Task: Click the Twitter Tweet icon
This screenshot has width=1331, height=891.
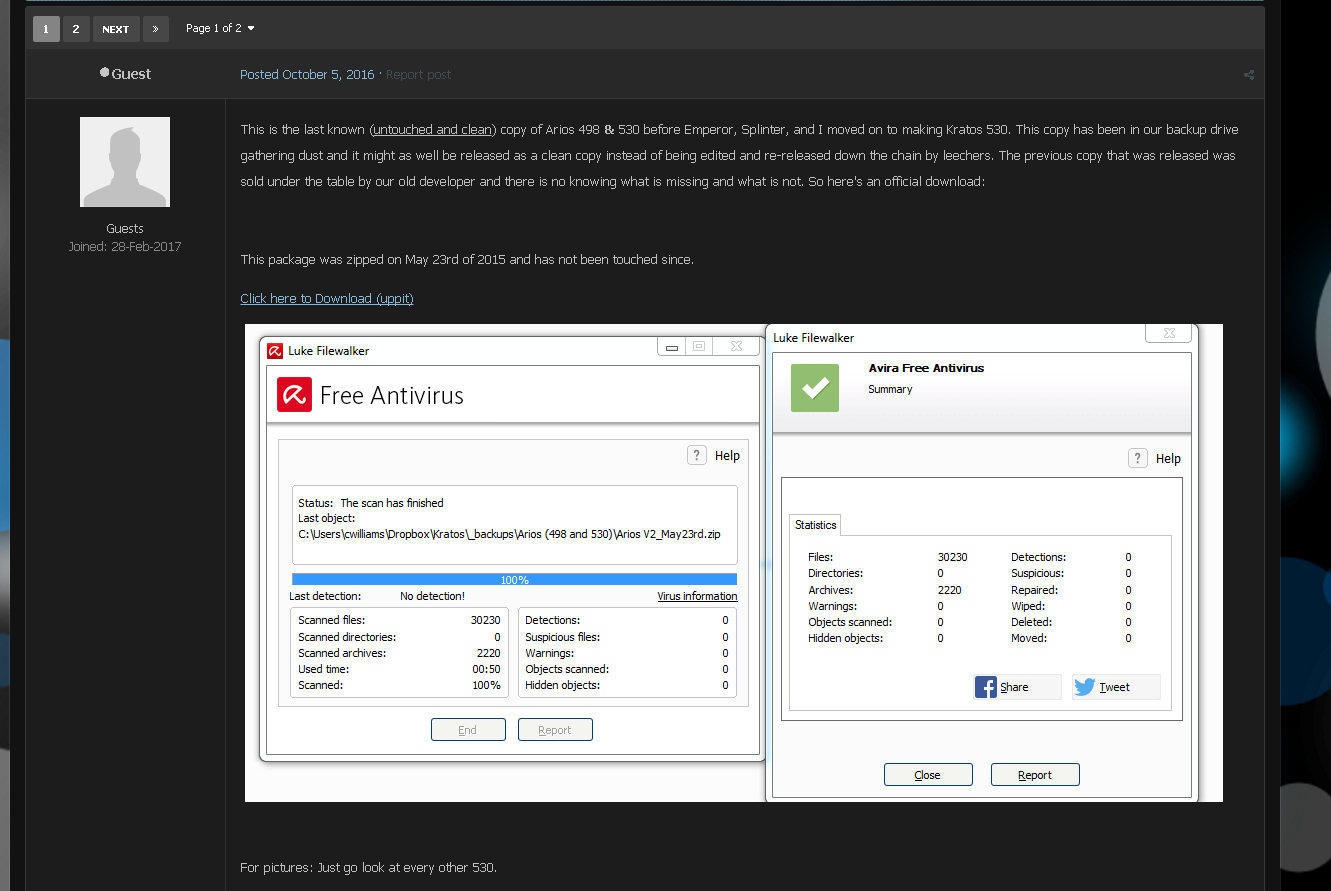Action: click(1084, 687)
